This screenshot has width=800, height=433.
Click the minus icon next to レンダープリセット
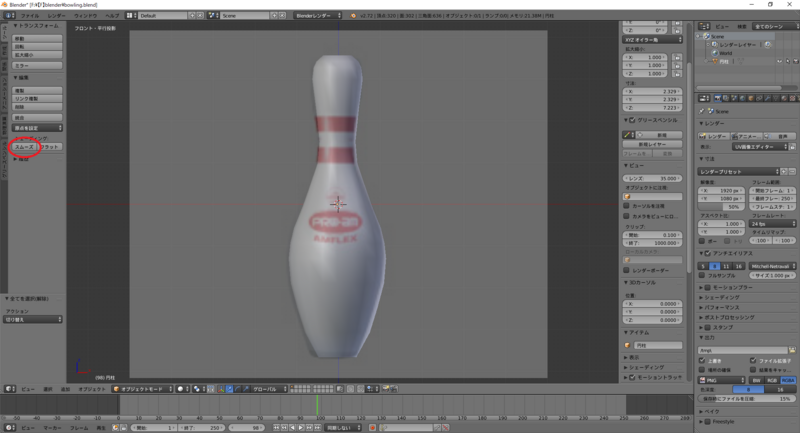tap(792, 172)
